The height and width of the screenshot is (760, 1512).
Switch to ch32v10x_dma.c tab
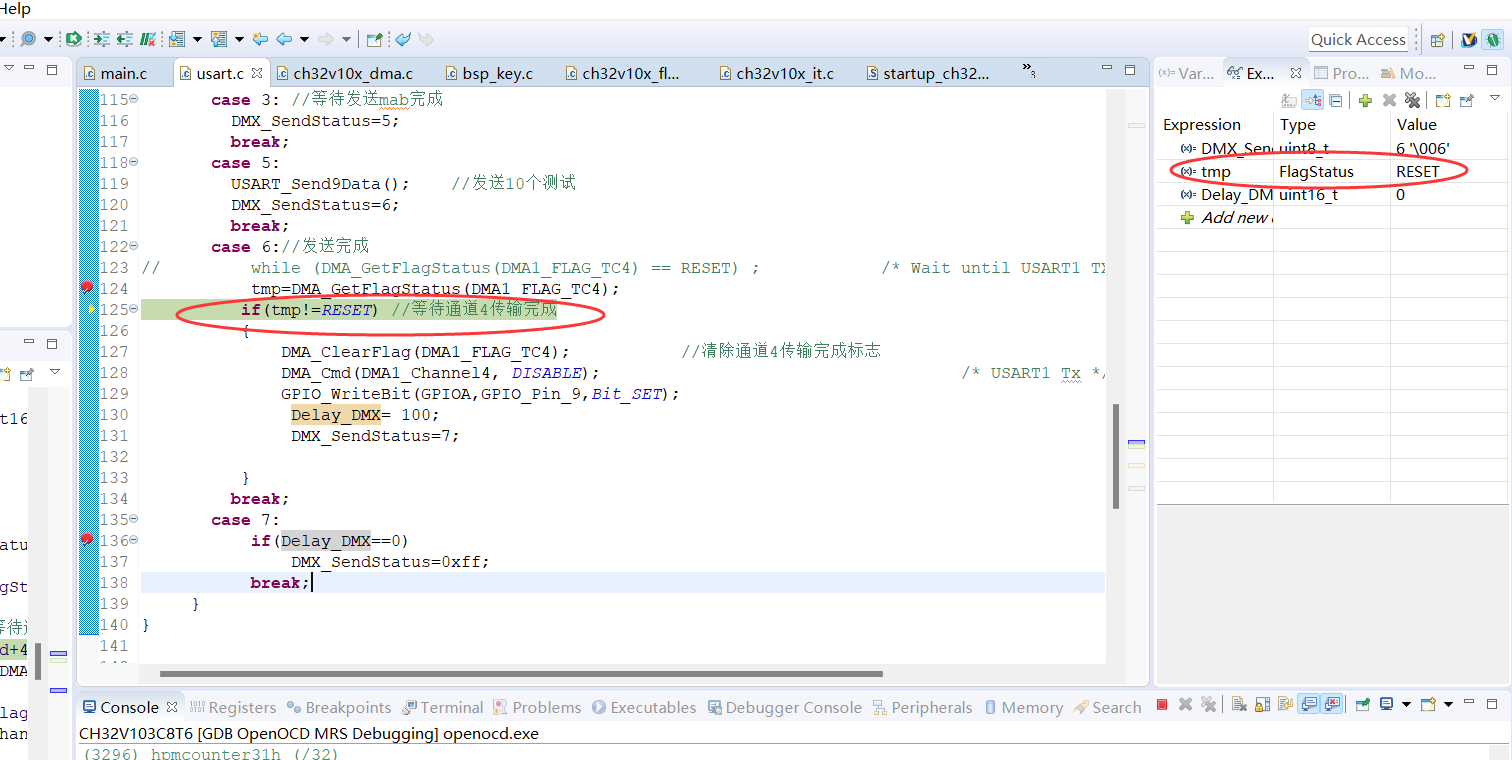pyautogui.click(x=344, y=73)
